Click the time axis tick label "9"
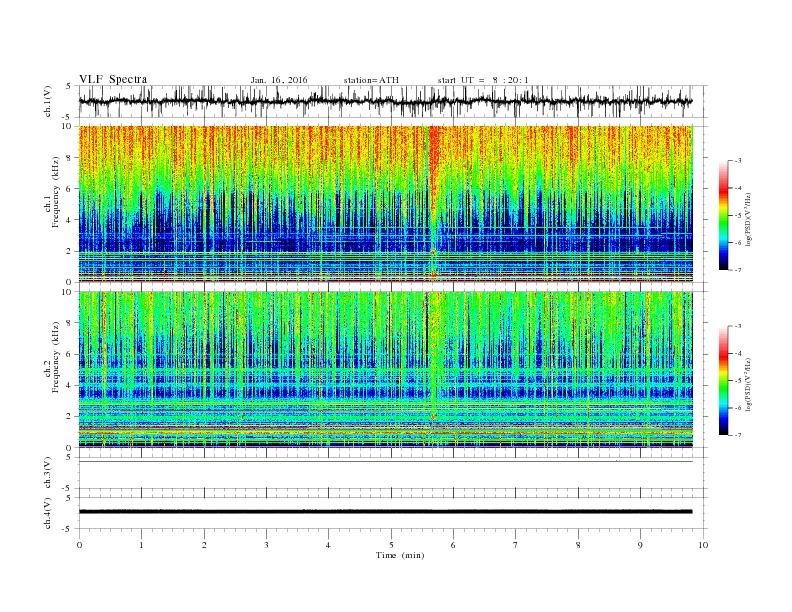Screen dimensions: 792x612 [640, 545]
